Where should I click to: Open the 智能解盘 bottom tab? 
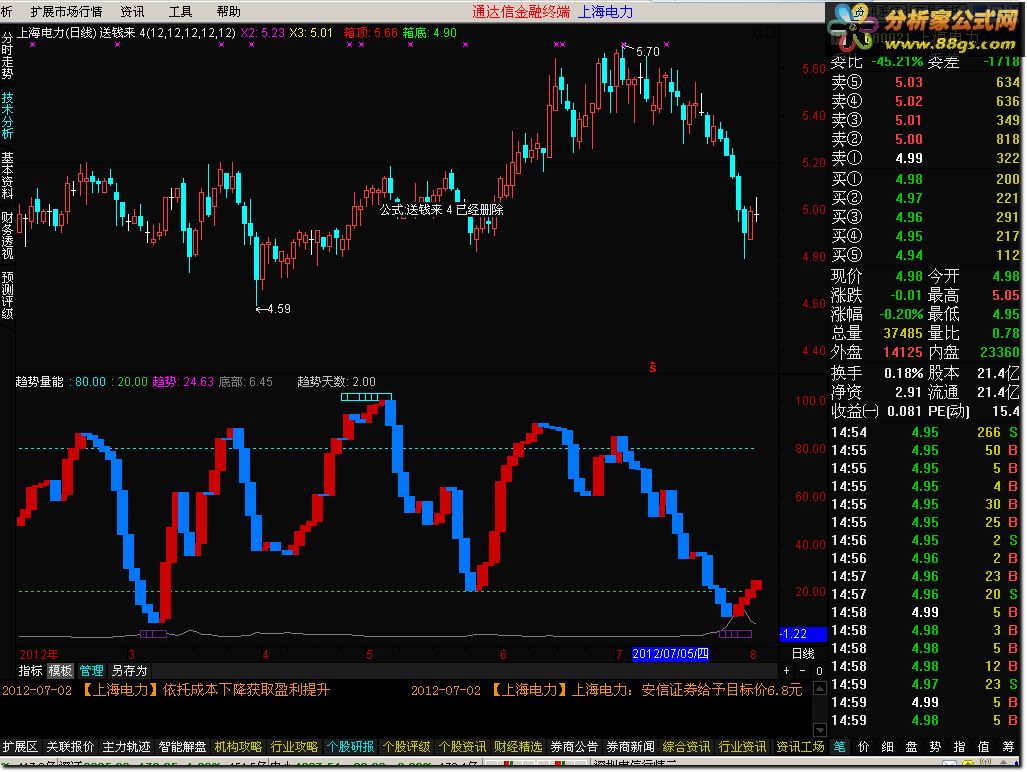[x=182, y=746]
